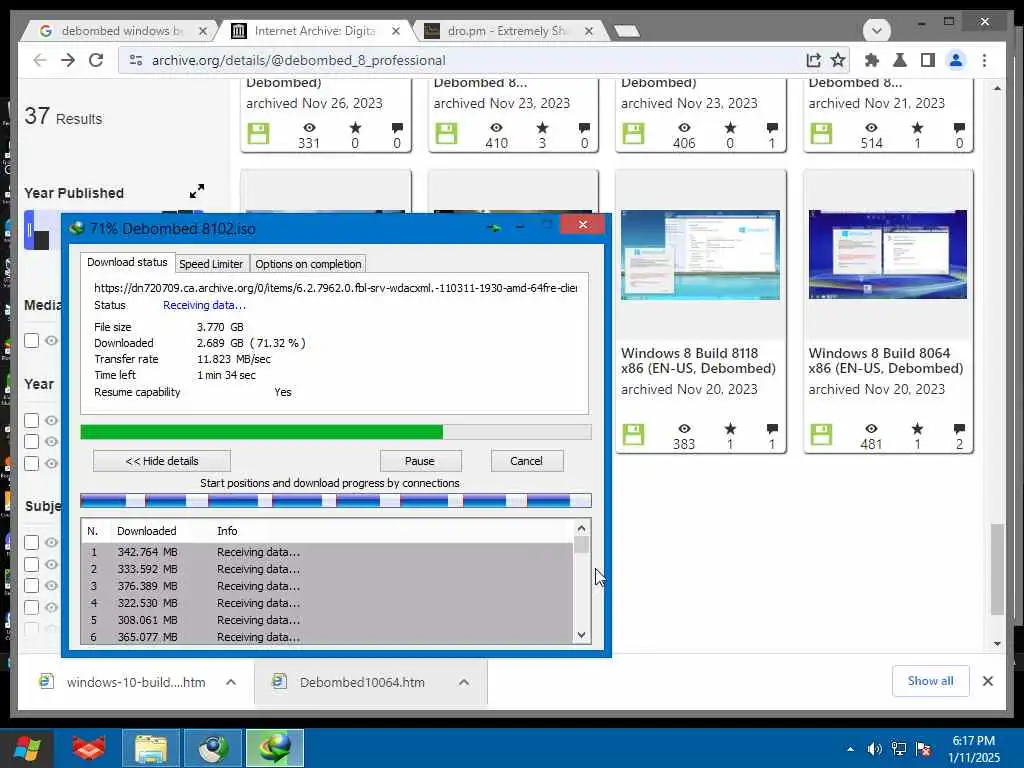Viewport: 1024px width, 768px height.
Task: Share this page icon in address bar
Action: click(813, 60)
